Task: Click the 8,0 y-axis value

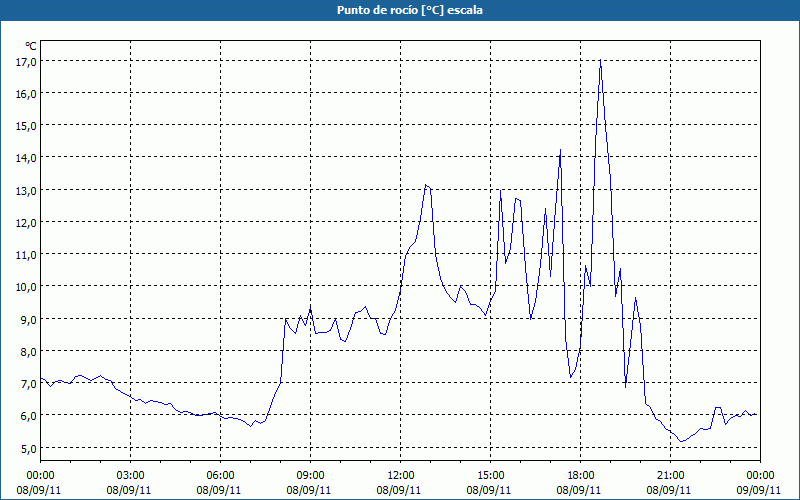Action: point(28,352)
